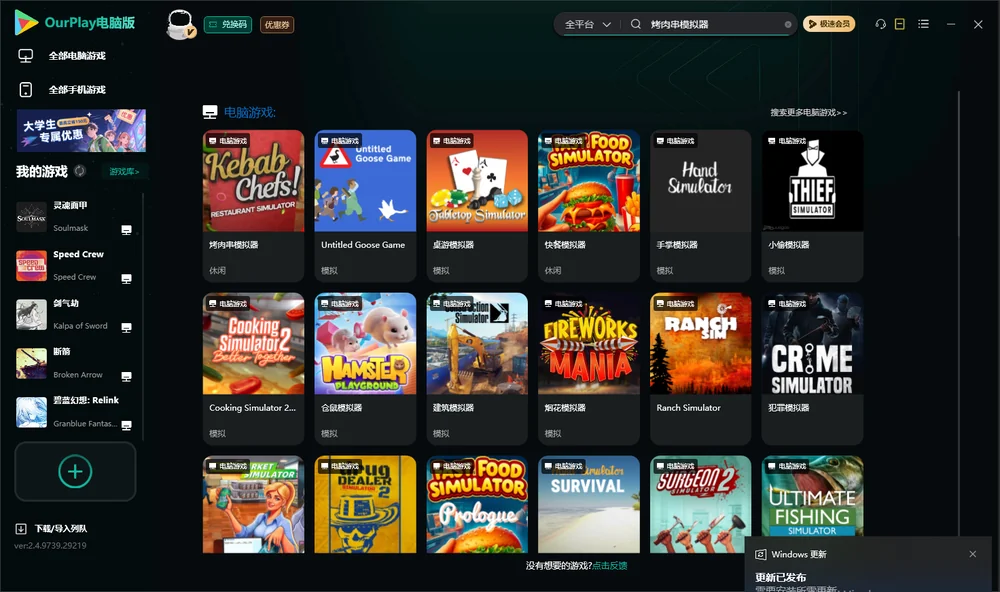Open Fireworks Mania game card

pos(589,369)
